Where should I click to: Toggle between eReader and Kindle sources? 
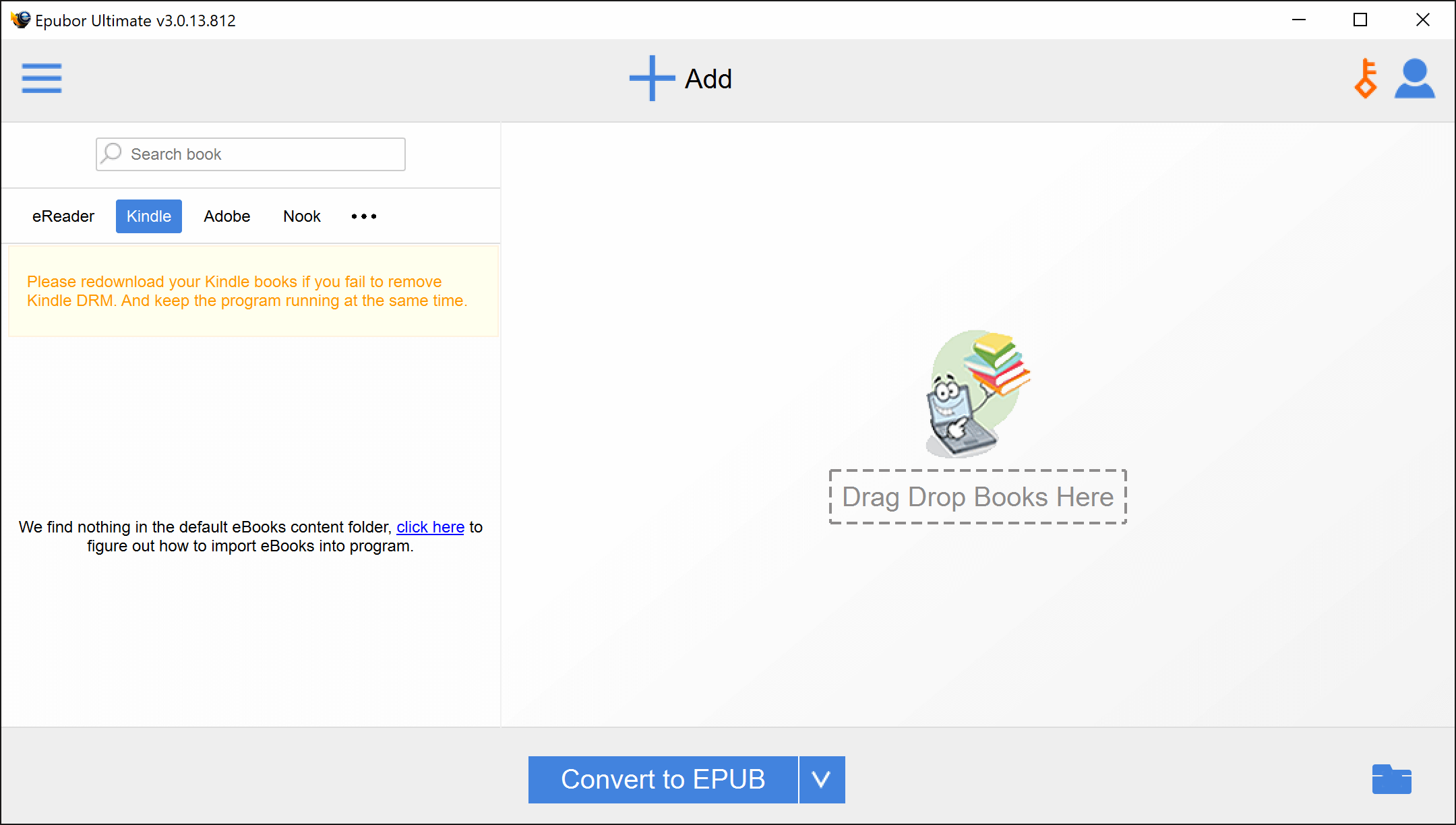pyautogui.click(x=63, y=215)
